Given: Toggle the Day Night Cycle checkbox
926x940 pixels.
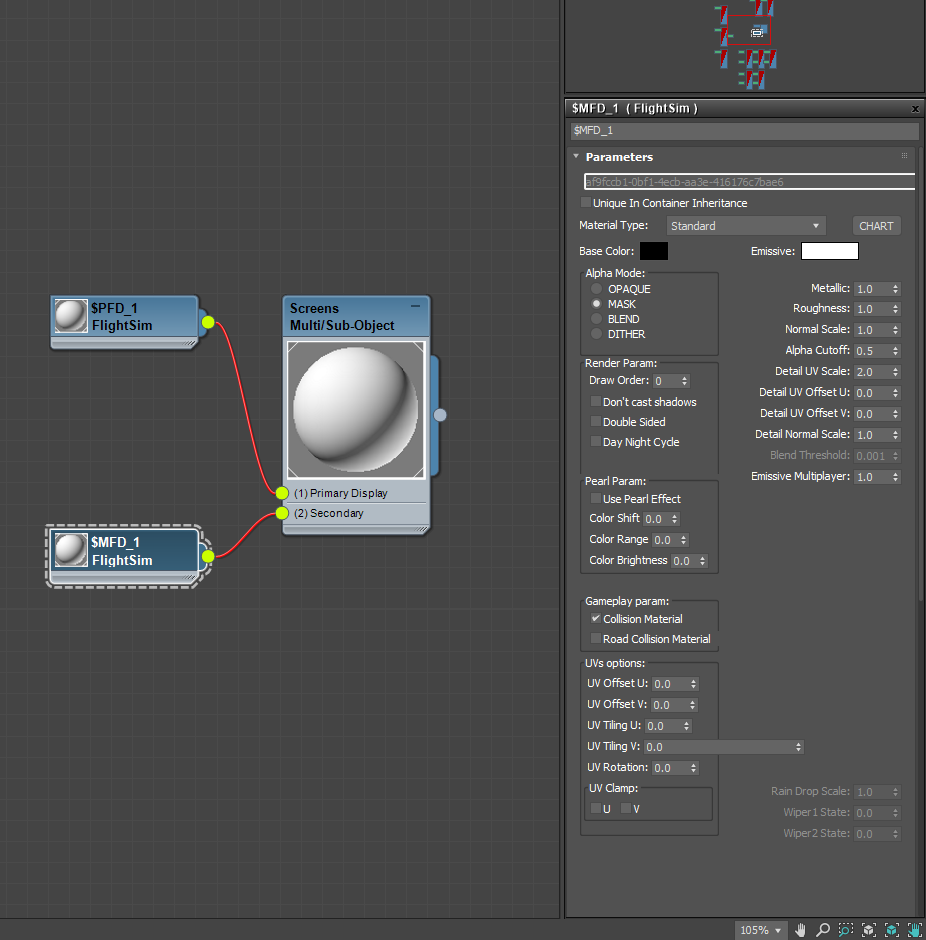Looking at the screenshot, I should click(596, 442).
